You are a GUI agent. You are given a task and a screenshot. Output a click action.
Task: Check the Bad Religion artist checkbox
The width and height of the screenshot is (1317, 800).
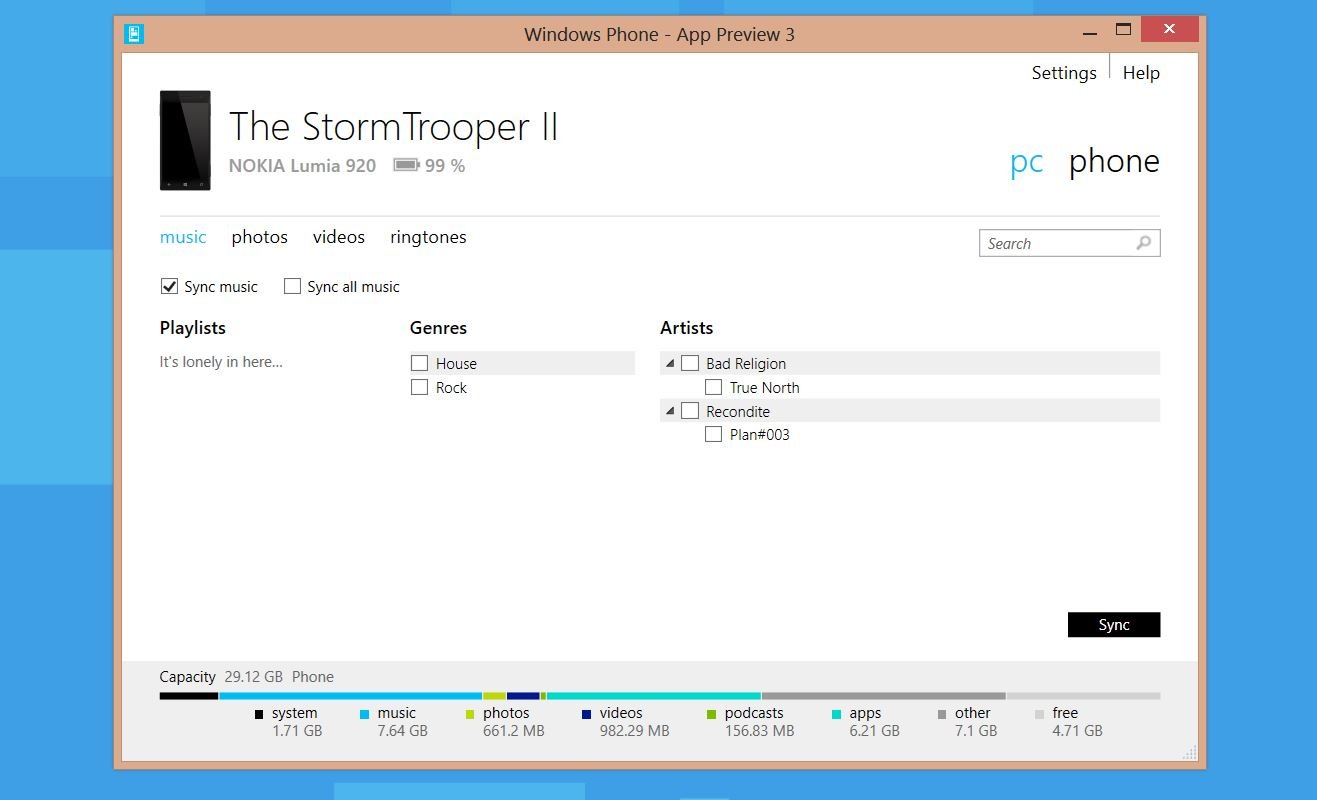pos(689,363)
